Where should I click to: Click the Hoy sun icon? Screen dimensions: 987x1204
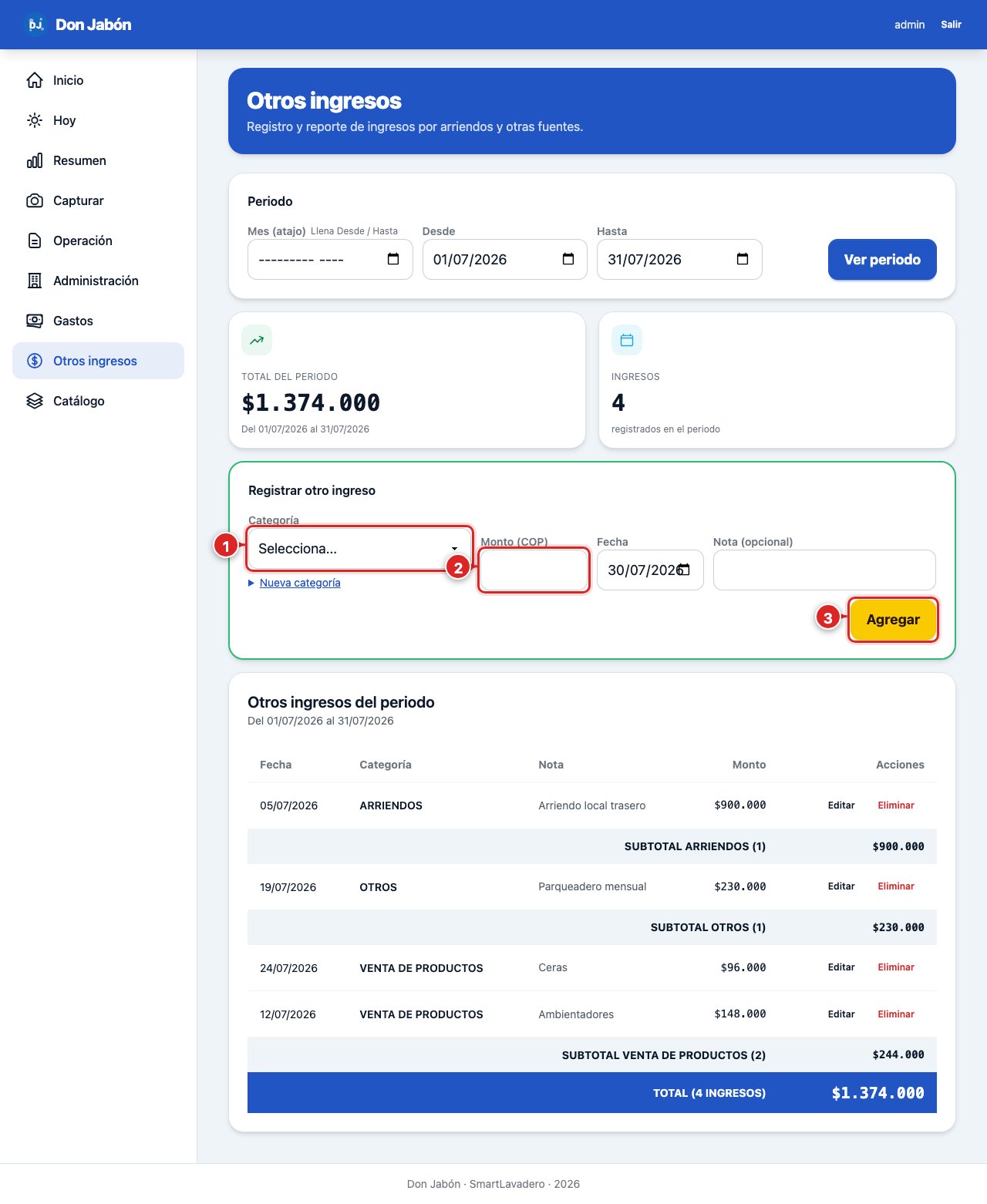35,120
